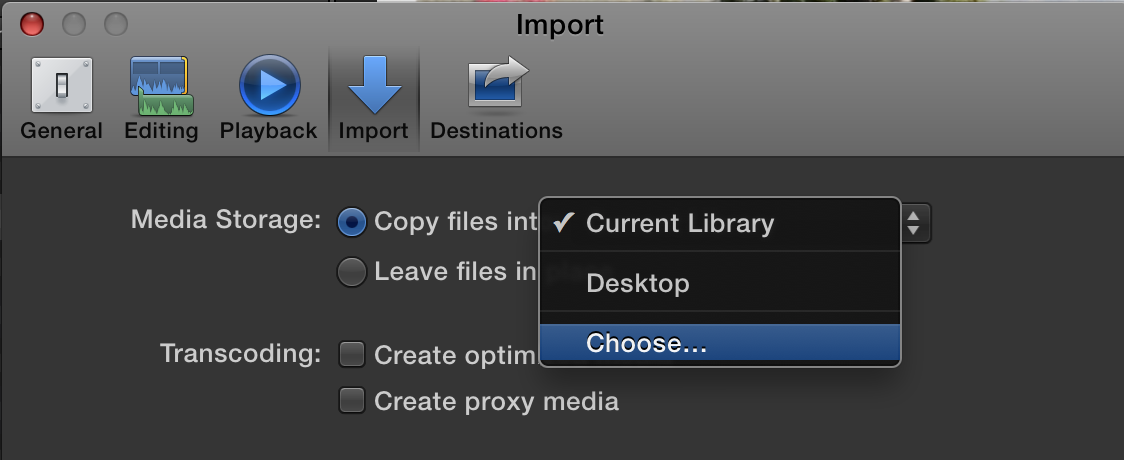Image resolution: width=1124 pixels, height=460 pixels.
Task: Click the Destinations label in toolbar
Action: [496, 131]
